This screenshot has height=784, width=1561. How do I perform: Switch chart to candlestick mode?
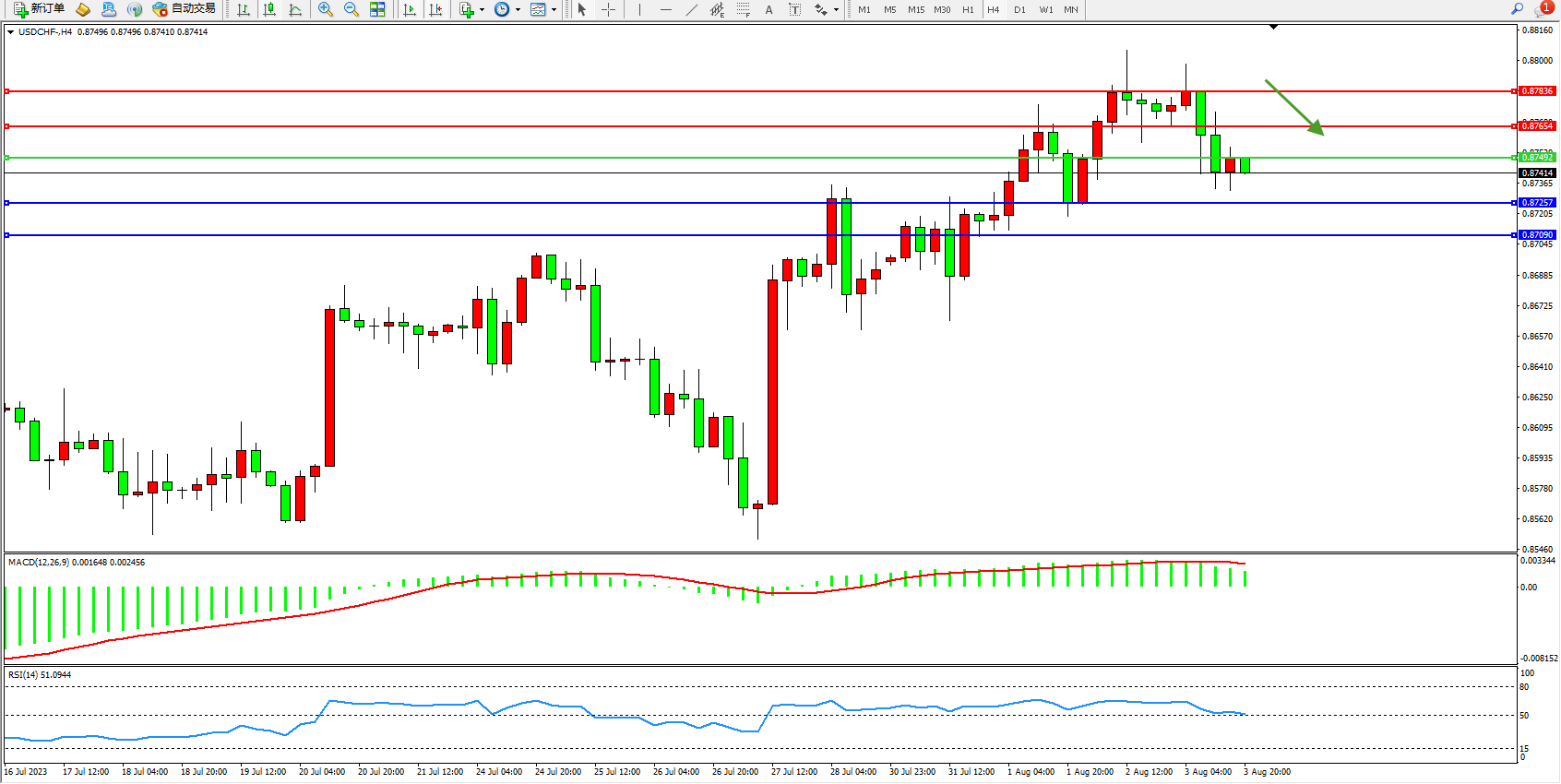coord(269,9)
